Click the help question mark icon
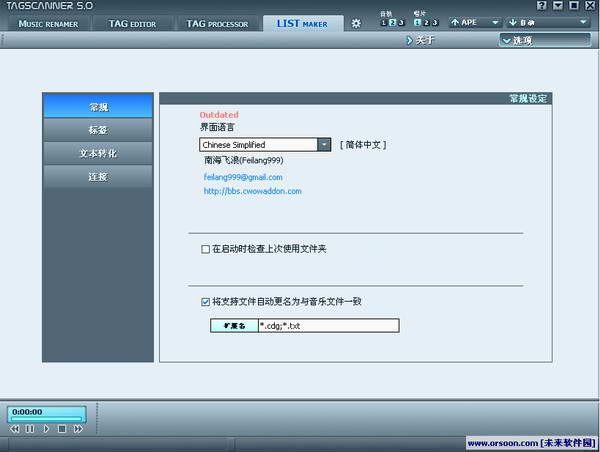Image resolution: width=600 pixels, height=452 pixels. (541, 5)
